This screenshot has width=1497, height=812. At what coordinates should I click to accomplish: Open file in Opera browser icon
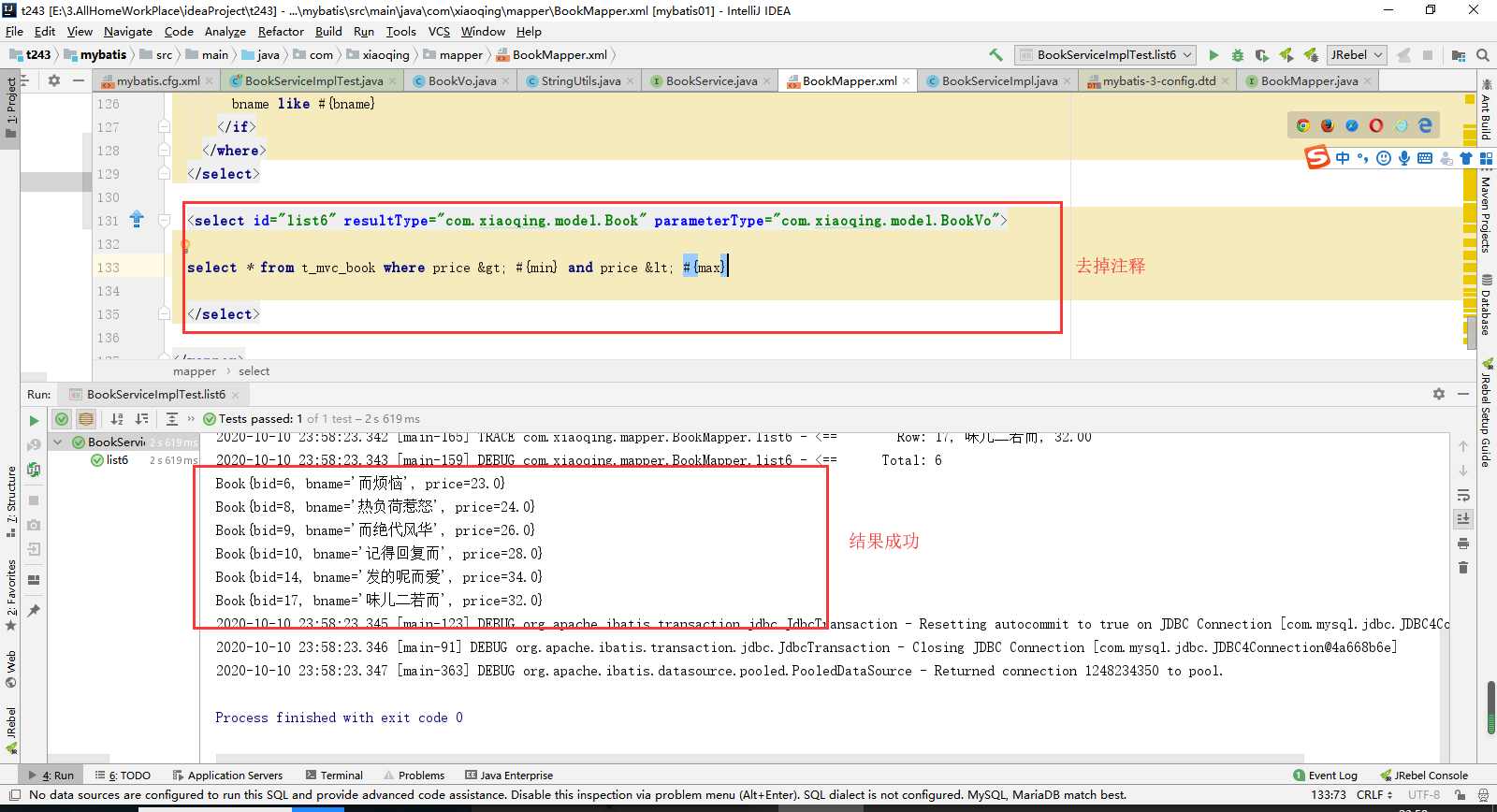(x=1376, y=125)
